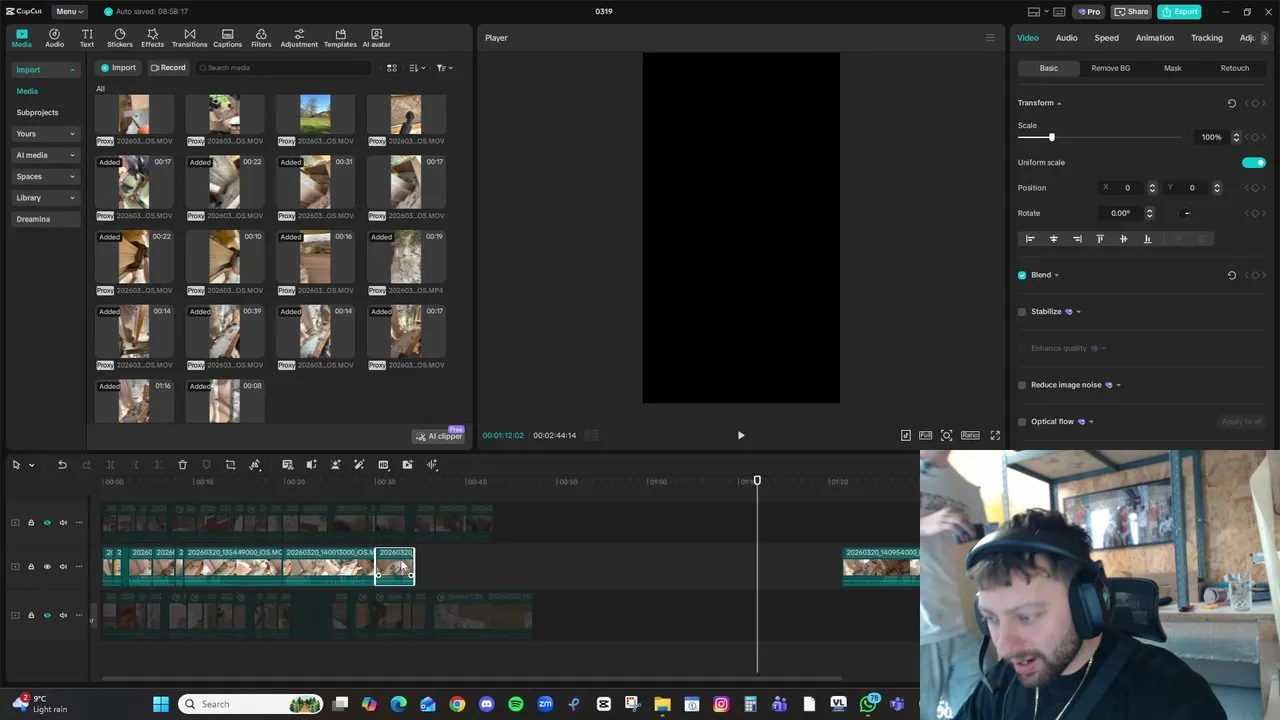This screenshot has width=1280, height=720.
Task: Click the enhance quality HD icon
Action: [383, 465]
